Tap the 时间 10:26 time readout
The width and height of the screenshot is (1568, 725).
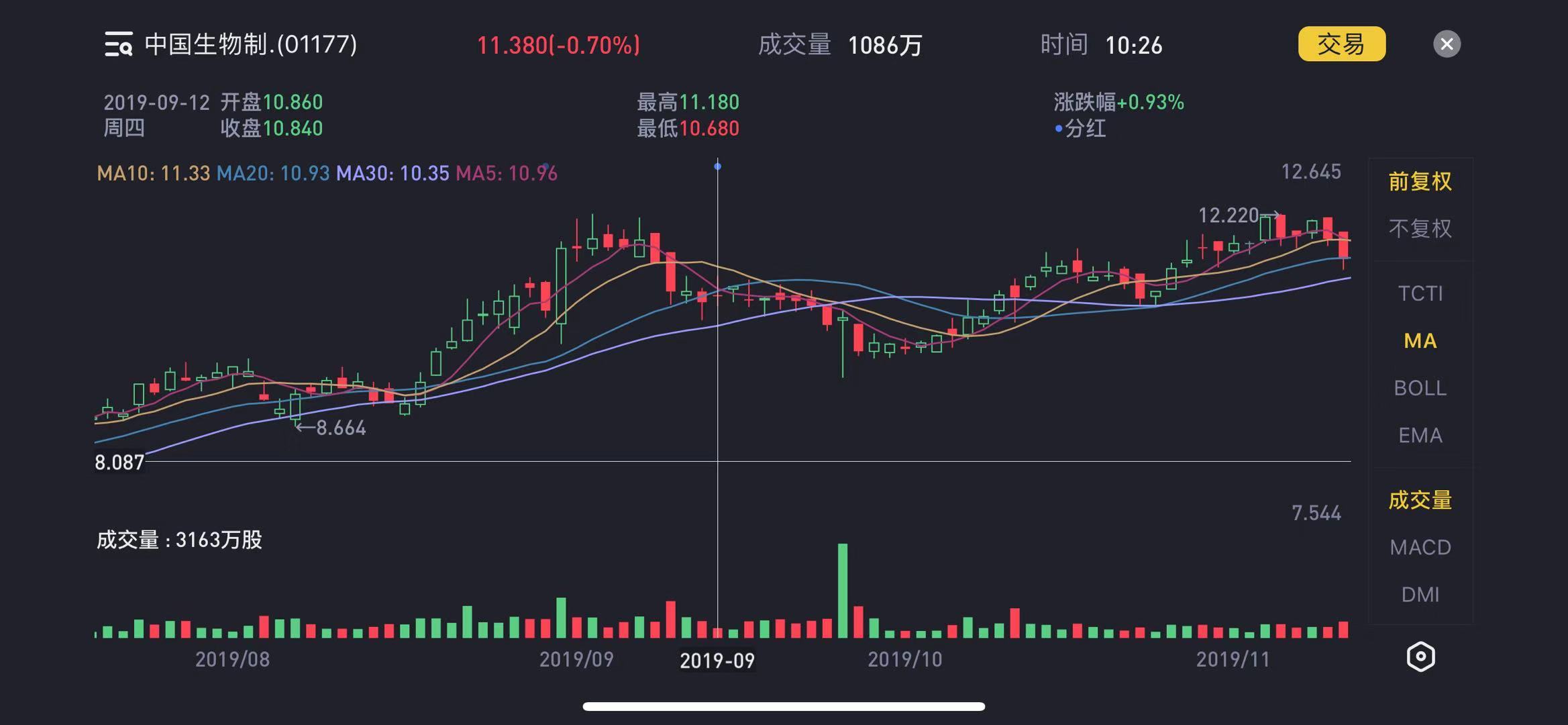1101,45
